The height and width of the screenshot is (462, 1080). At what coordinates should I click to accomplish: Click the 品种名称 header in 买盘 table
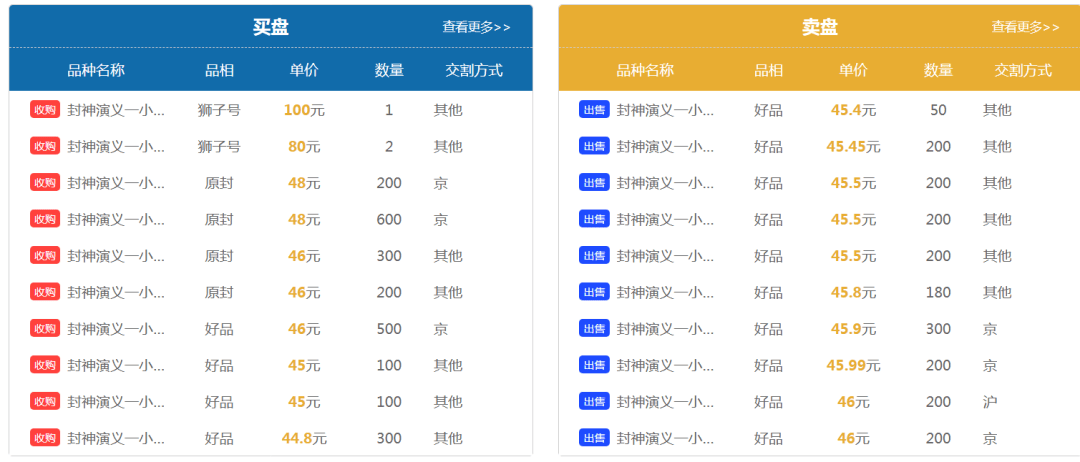(96, 70)
